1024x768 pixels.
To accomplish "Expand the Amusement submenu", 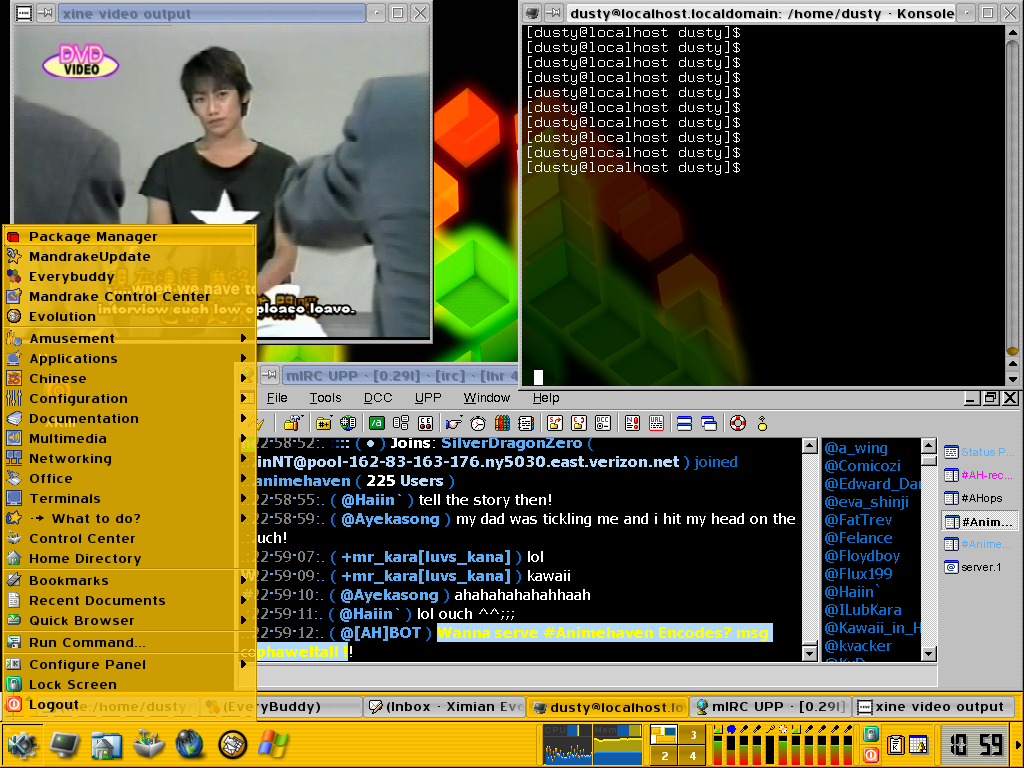I will click(x=129, y=338).
